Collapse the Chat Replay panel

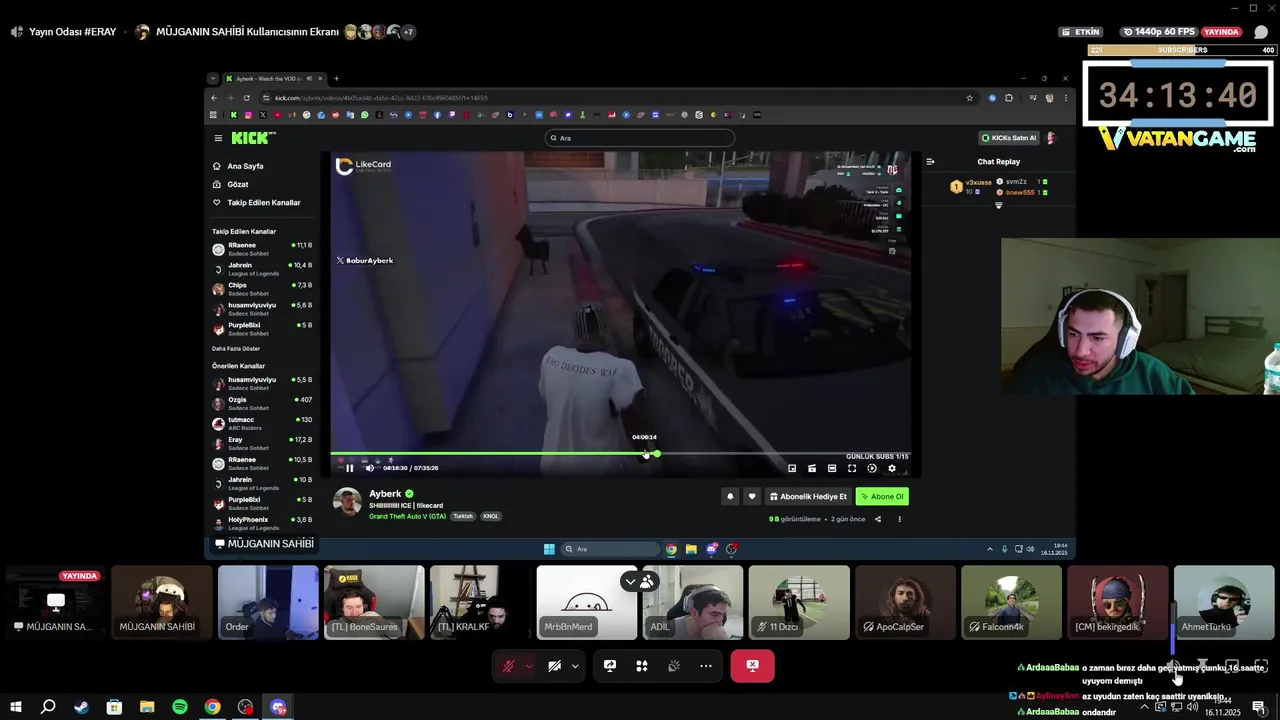coord(930,161)
